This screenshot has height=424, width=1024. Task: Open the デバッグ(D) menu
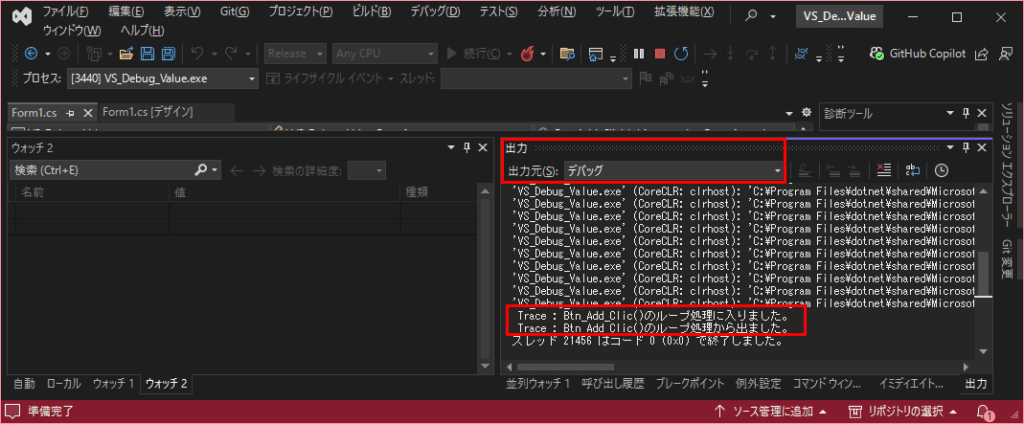[436, 11]
